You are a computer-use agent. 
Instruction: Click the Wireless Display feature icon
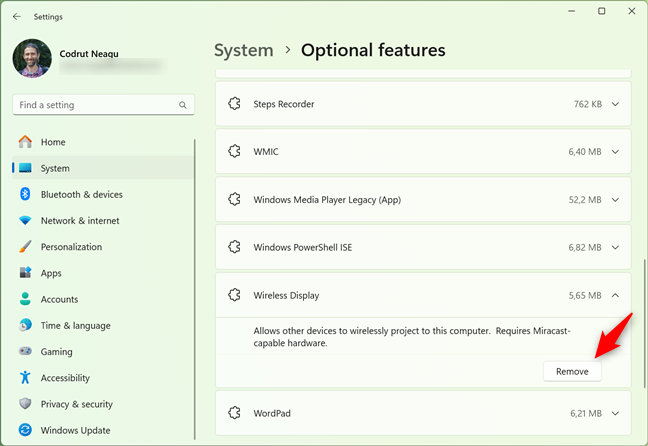point(234,295)
